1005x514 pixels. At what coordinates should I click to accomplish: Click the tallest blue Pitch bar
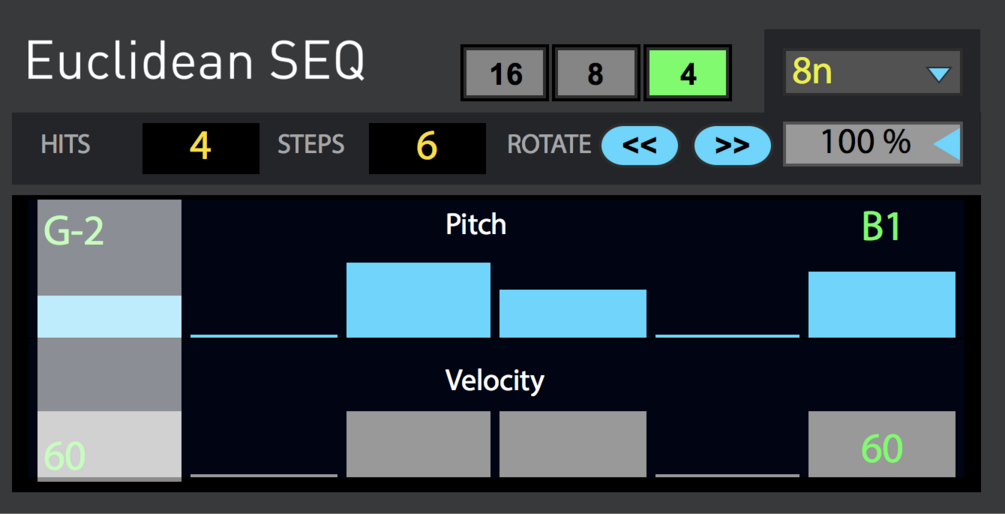(x=418, y=300)
